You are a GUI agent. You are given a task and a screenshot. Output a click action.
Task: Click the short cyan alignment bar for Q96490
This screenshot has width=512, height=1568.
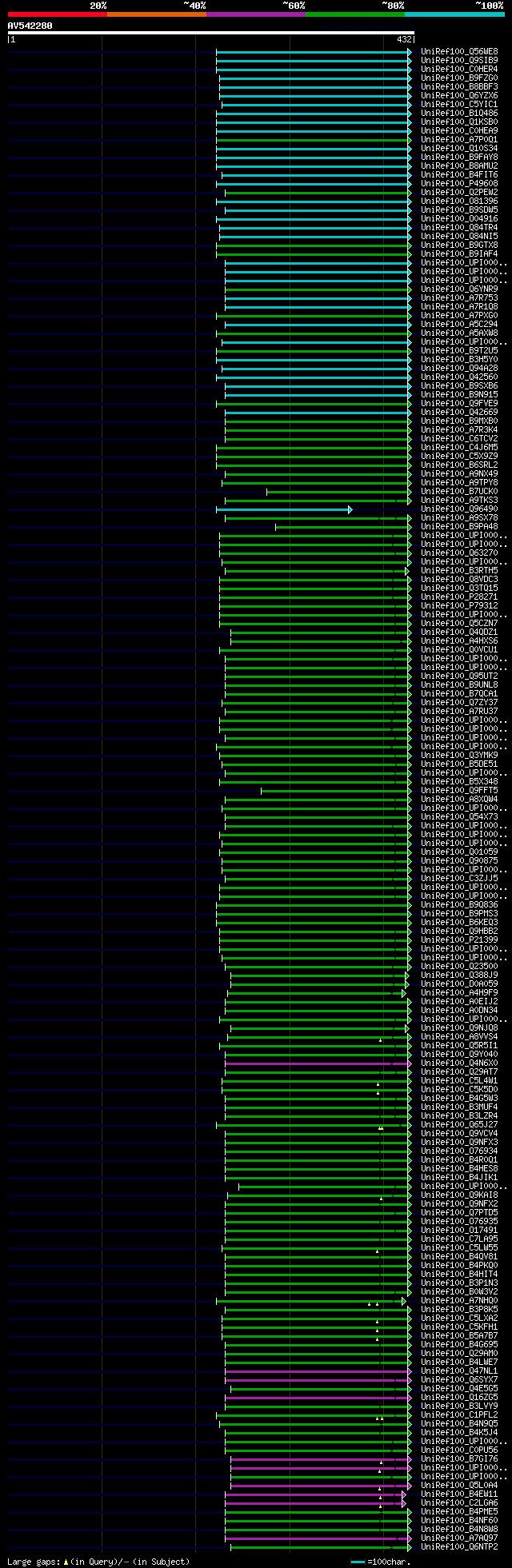[282, 509]
